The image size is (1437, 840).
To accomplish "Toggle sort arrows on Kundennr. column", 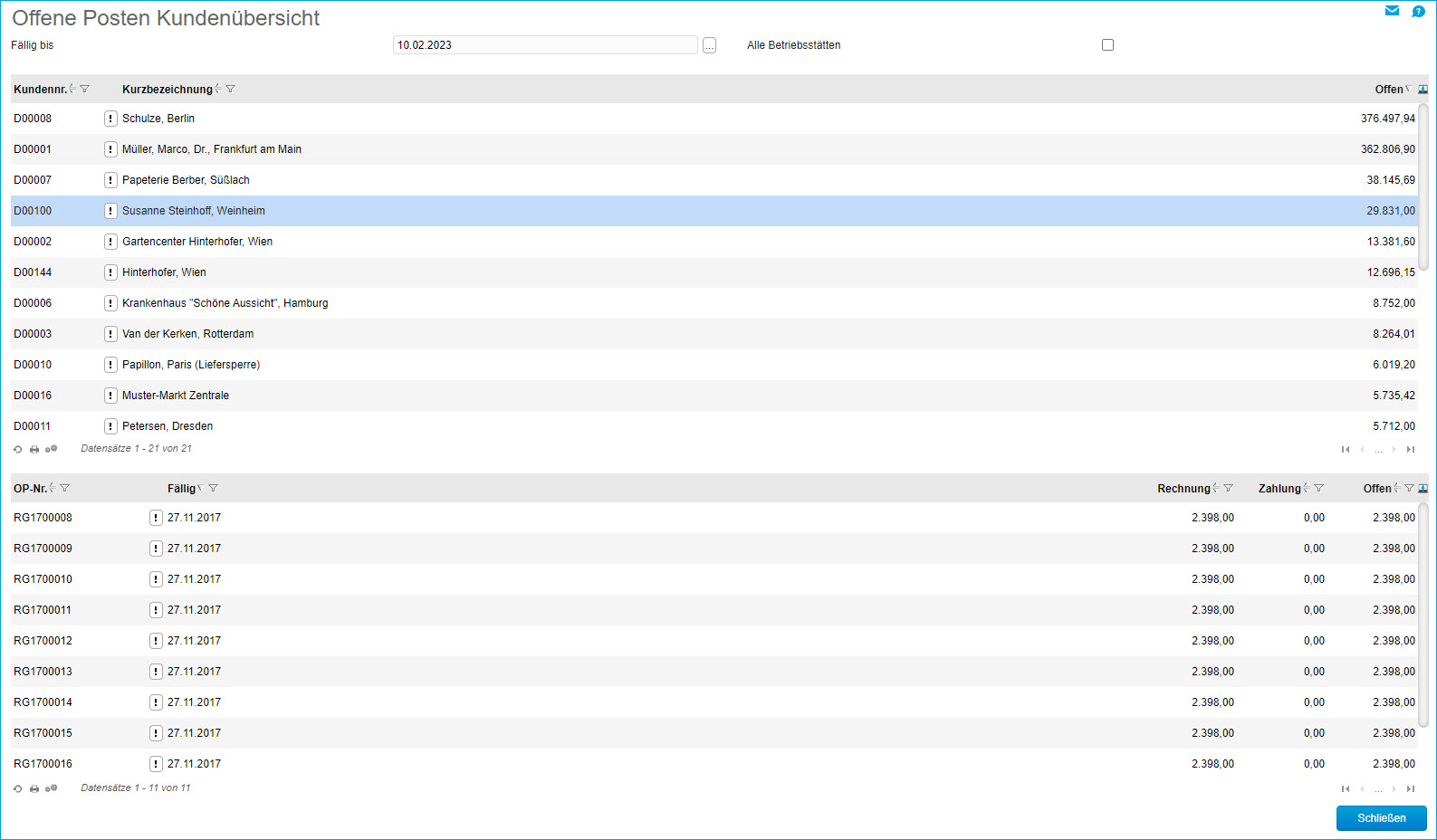I will pyautogui.click(x=72, y=89).
